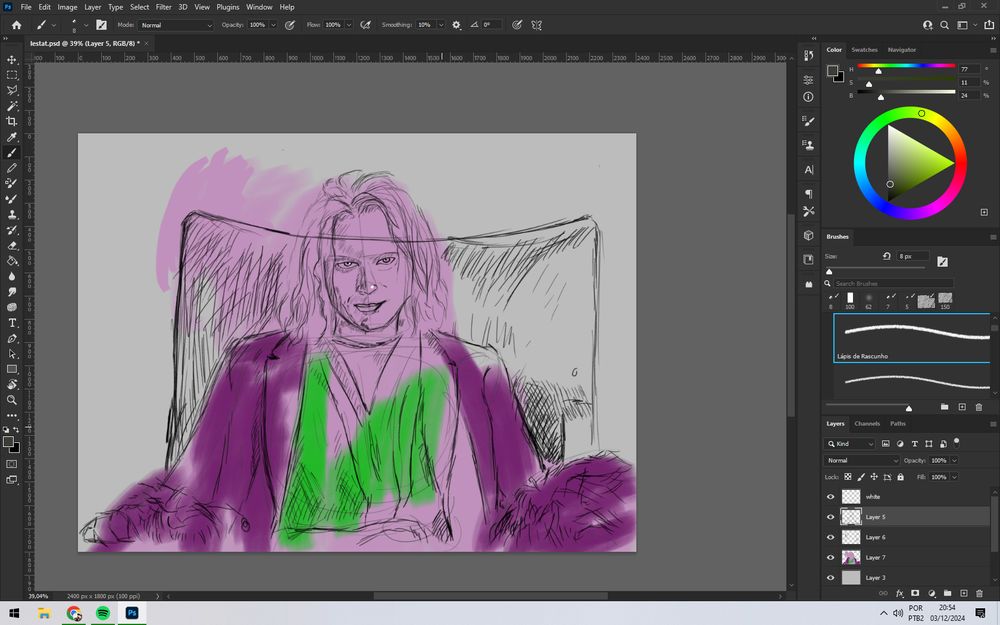Select the Rectangle shape tool

pyautogui.click(x=11, y=369)
